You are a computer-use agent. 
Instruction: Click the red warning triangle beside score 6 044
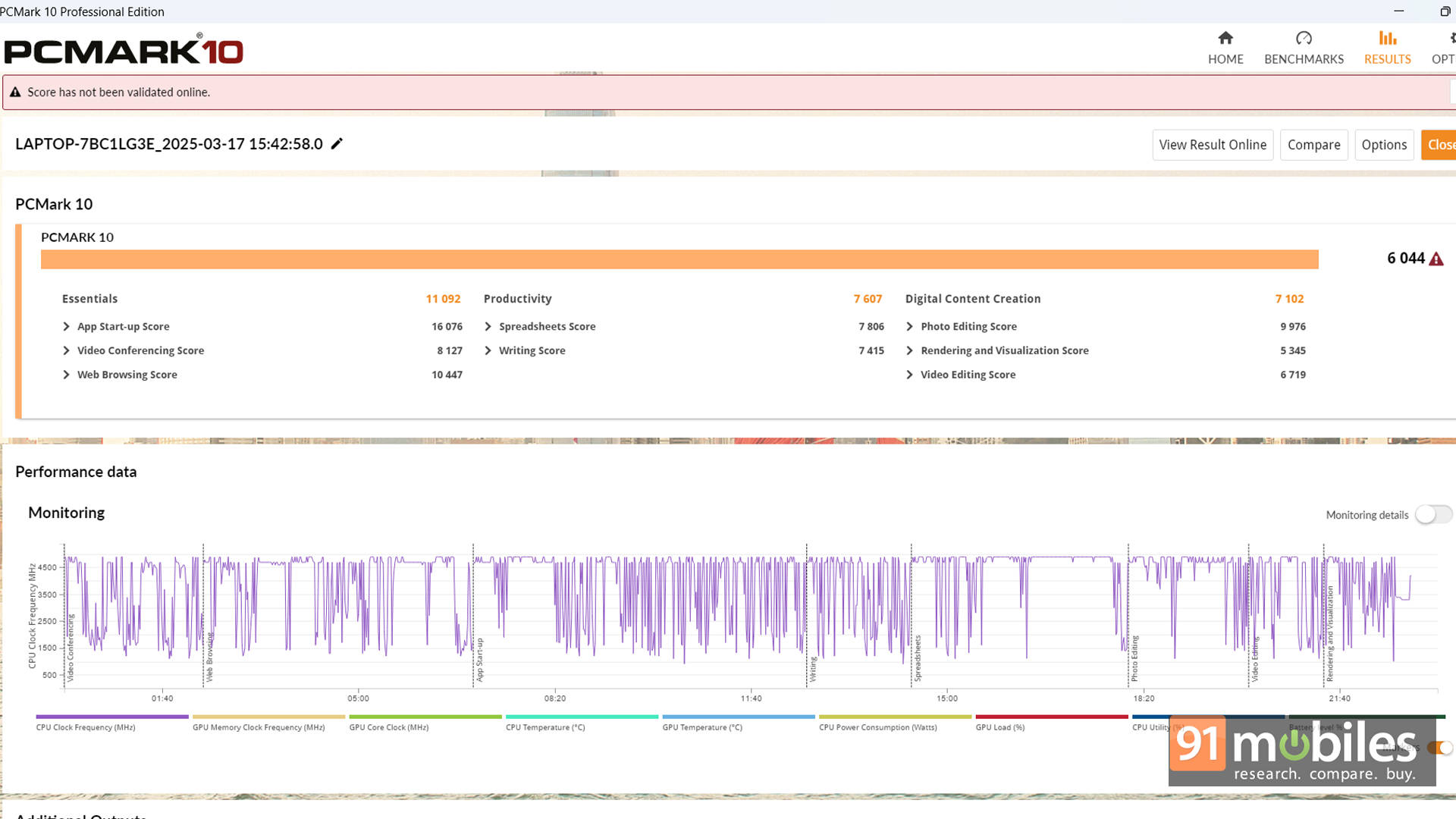(x=1436, y=259)
